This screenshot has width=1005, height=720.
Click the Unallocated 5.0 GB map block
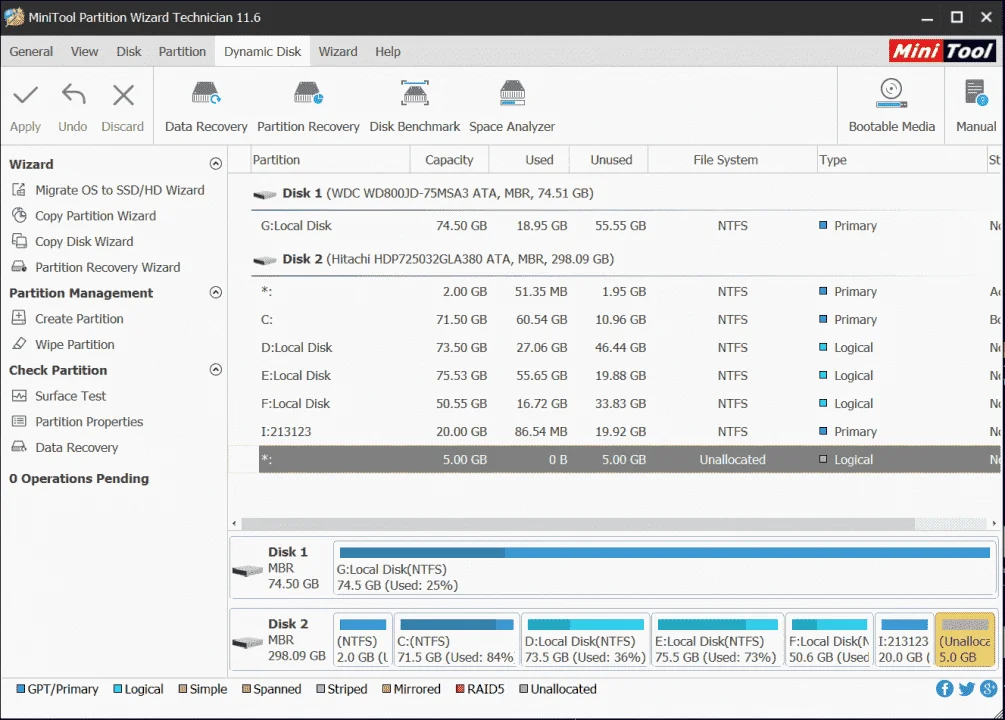(x=965, y=640)
